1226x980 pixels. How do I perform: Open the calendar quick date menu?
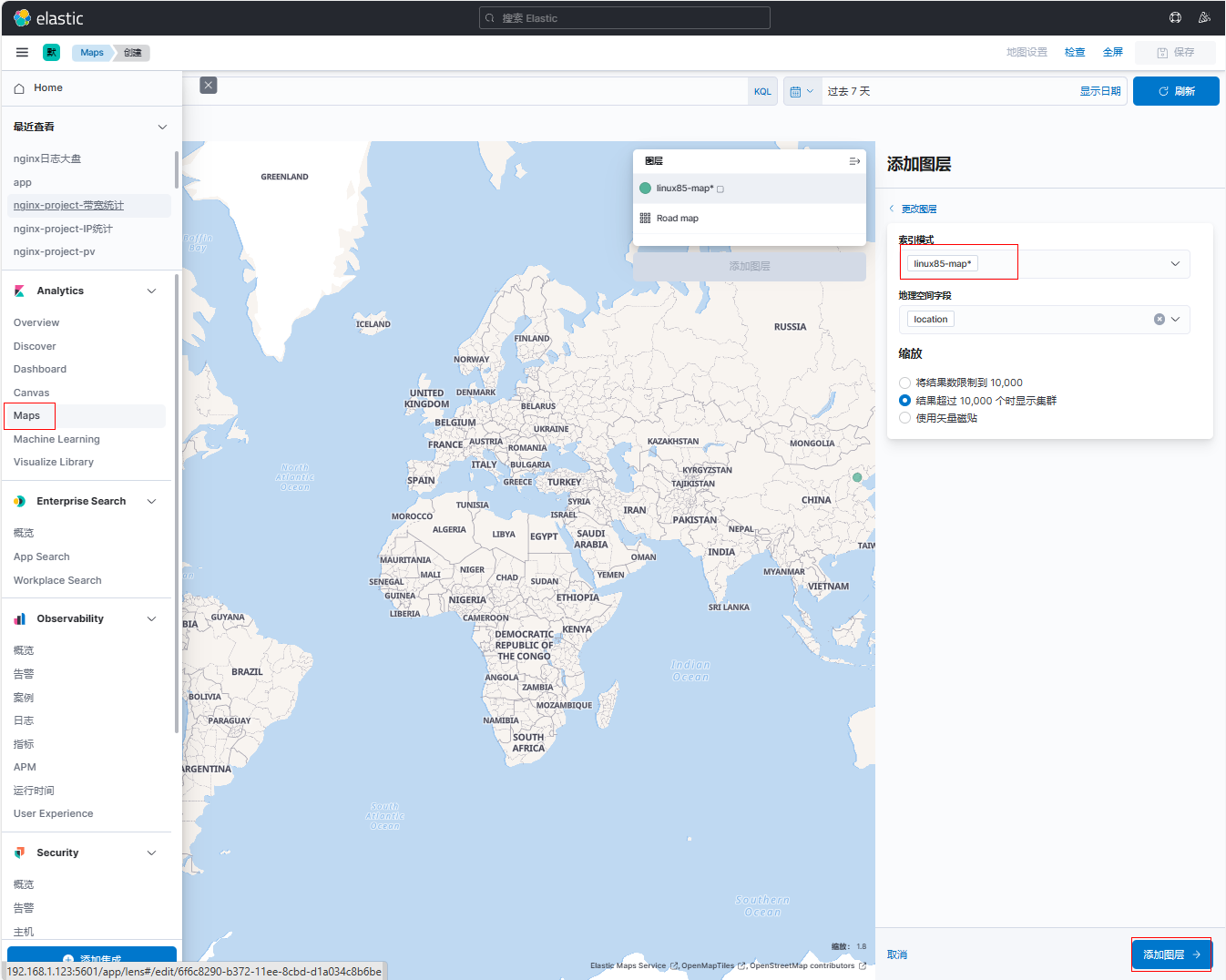[x=801, y=91]
